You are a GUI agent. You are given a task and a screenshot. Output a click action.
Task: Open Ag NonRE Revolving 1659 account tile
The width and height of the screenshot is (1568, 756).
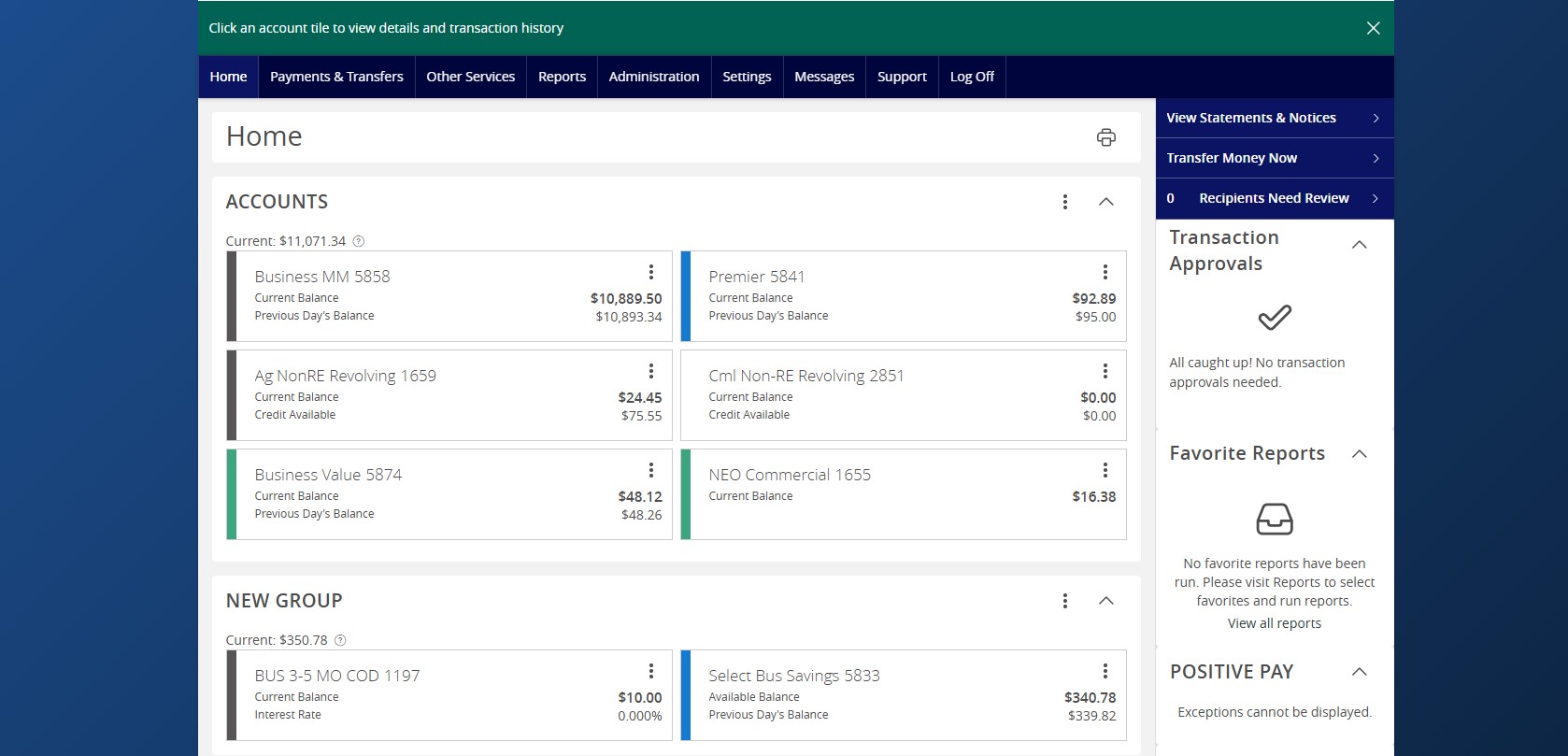[449, 395]
